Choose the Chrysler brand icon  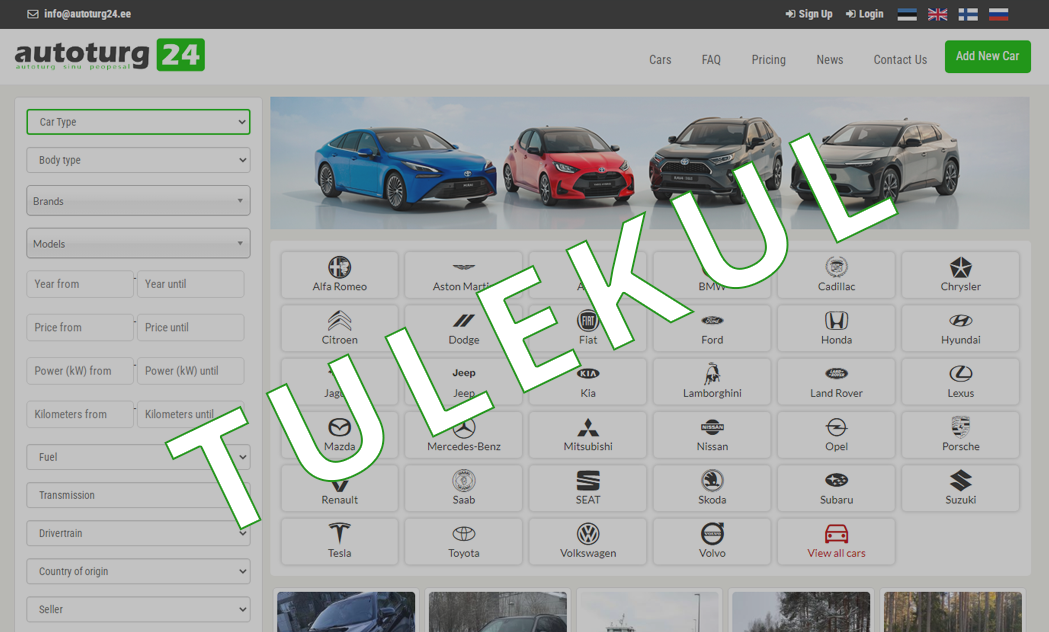tap(960, 267)
